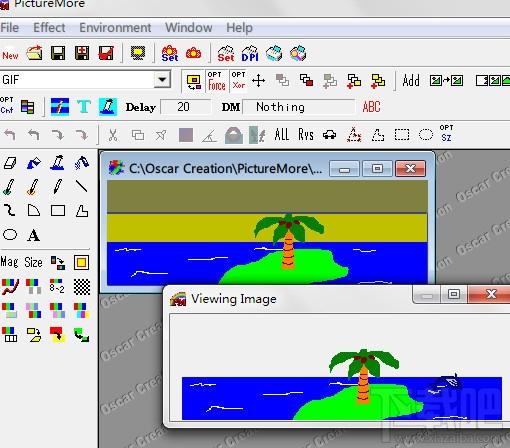510x448 pixels.
Task: Expand the GIF format dropdown
Action: click(162, 79)
